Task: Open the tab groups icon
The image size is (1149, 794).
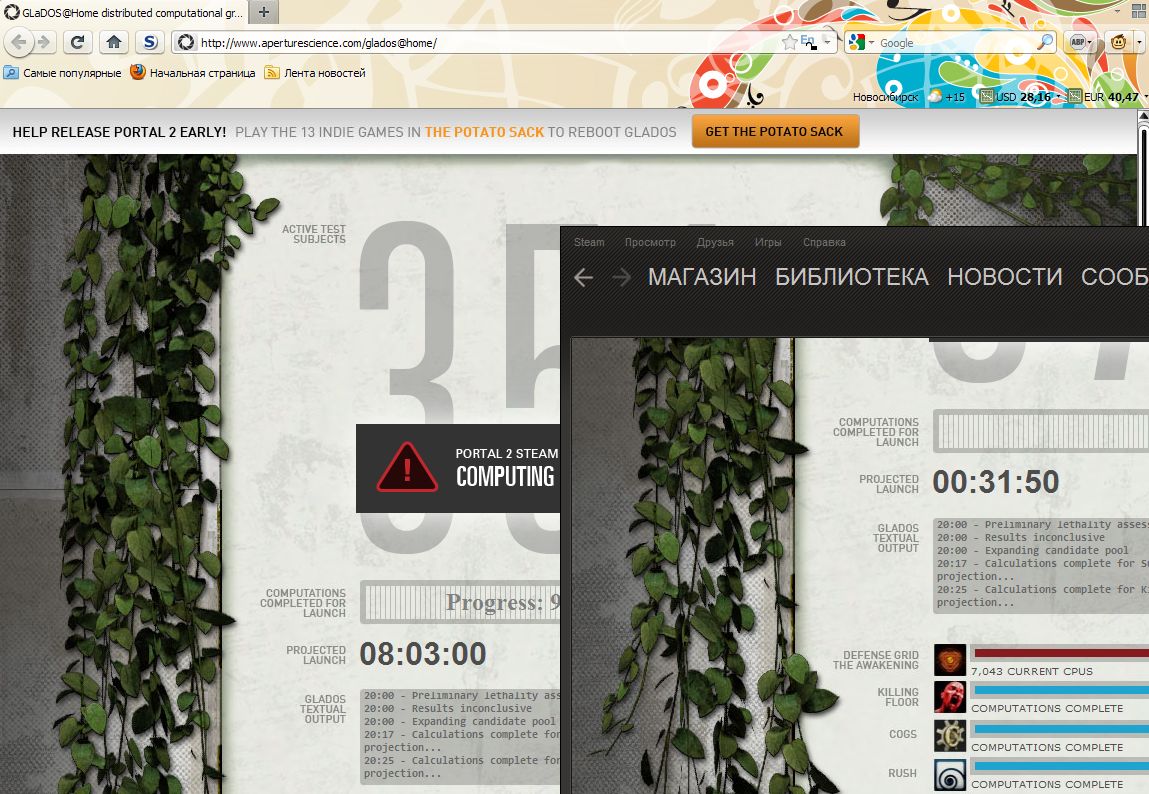Action: tap(1139, 12)
